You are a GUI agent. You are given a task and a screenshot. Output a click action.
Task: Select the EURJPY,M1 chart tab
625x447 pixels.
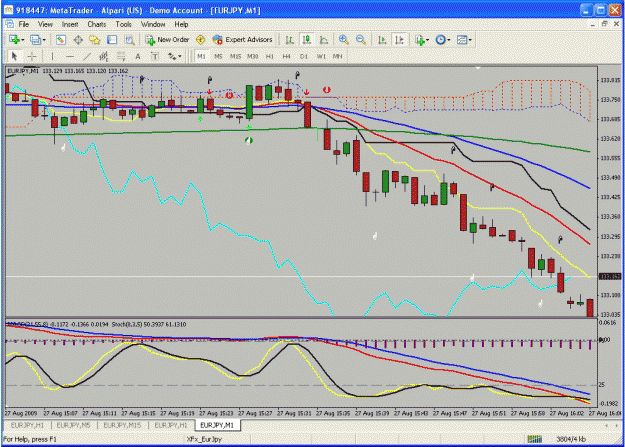point(217,425)
